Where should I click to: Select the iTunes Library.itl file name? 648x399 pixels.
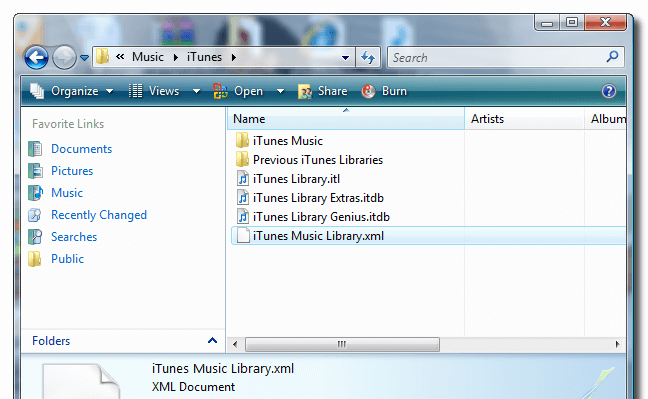click(x=296, y=179)
